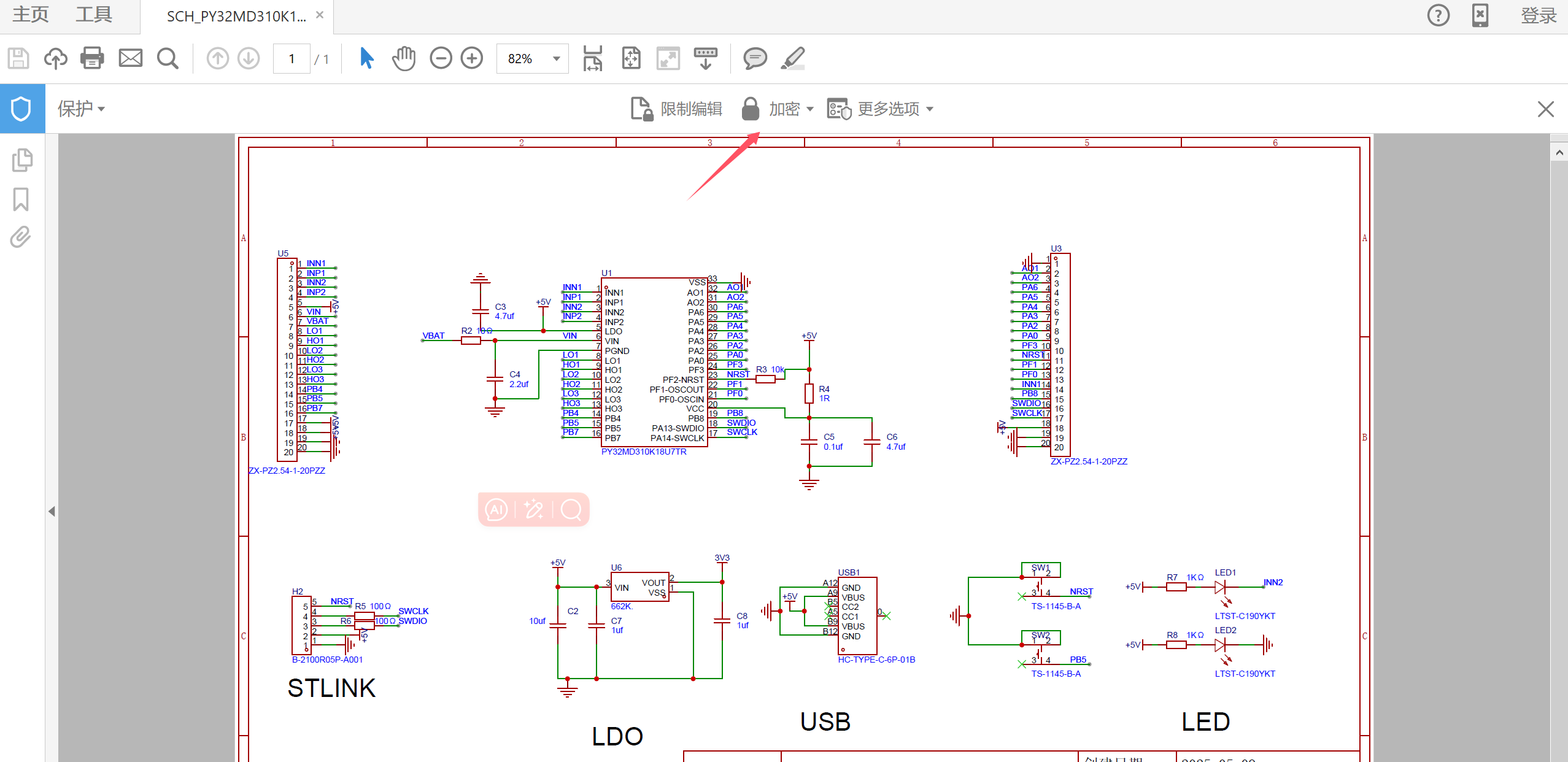1568x762 pixels.
Task: Click the 限制编辑 button
Action: tap(676, 109)
